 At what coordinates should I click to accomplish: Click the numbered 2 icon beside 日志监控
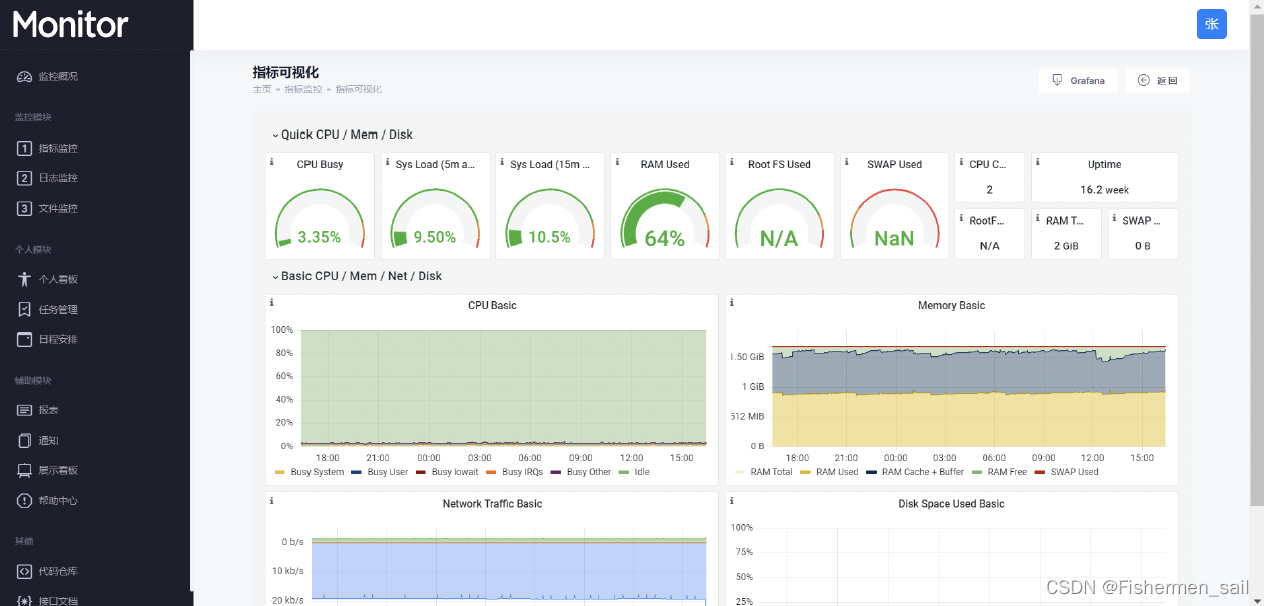coord(25,179)
